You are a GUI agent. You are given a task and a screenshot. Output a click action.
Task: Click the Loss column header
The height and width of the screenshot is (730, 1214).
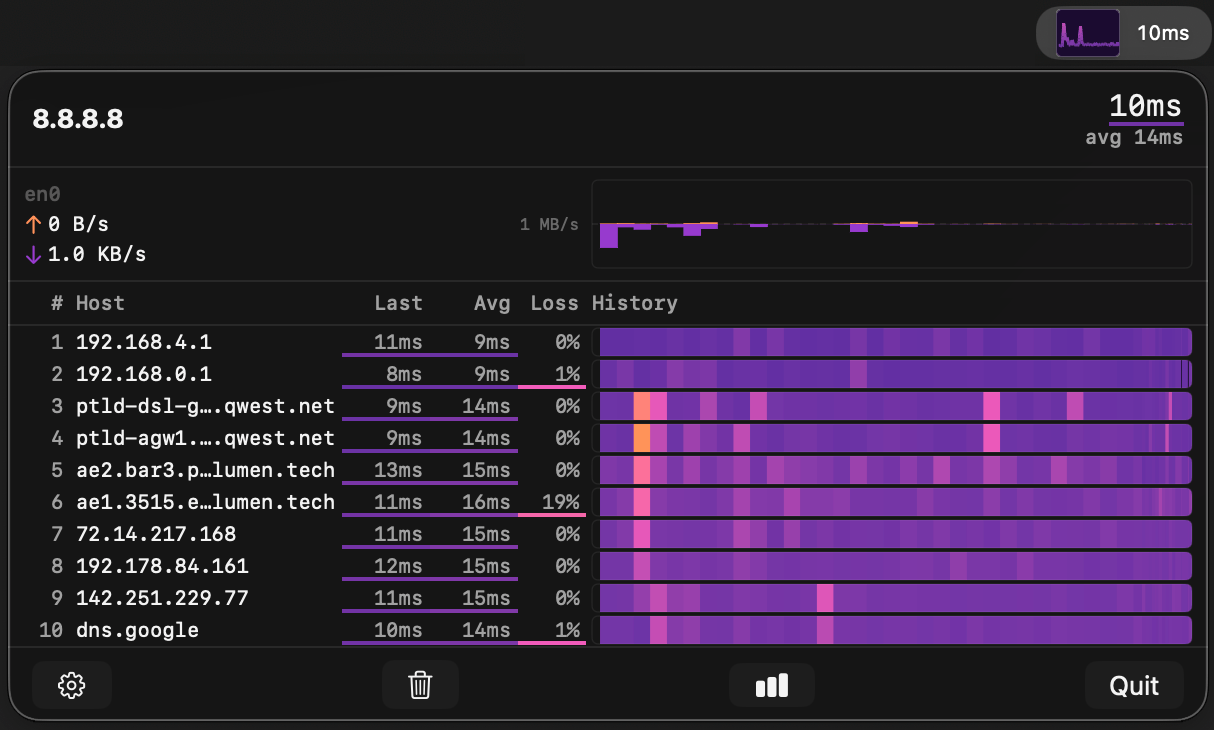tap(554, 303)
